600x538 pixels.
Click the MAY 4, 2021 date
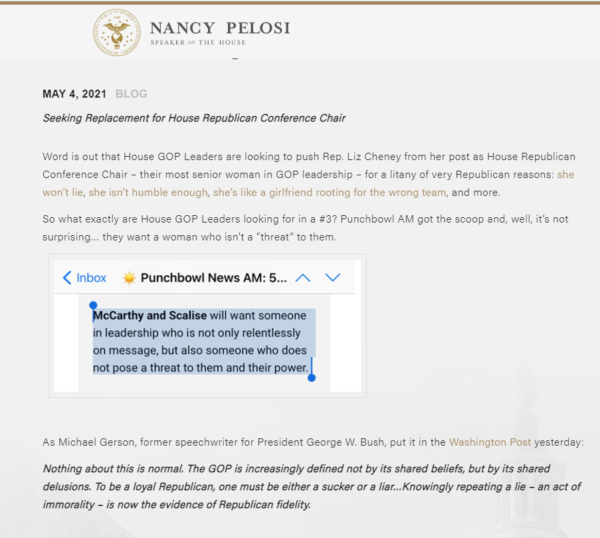coord(74,94)
